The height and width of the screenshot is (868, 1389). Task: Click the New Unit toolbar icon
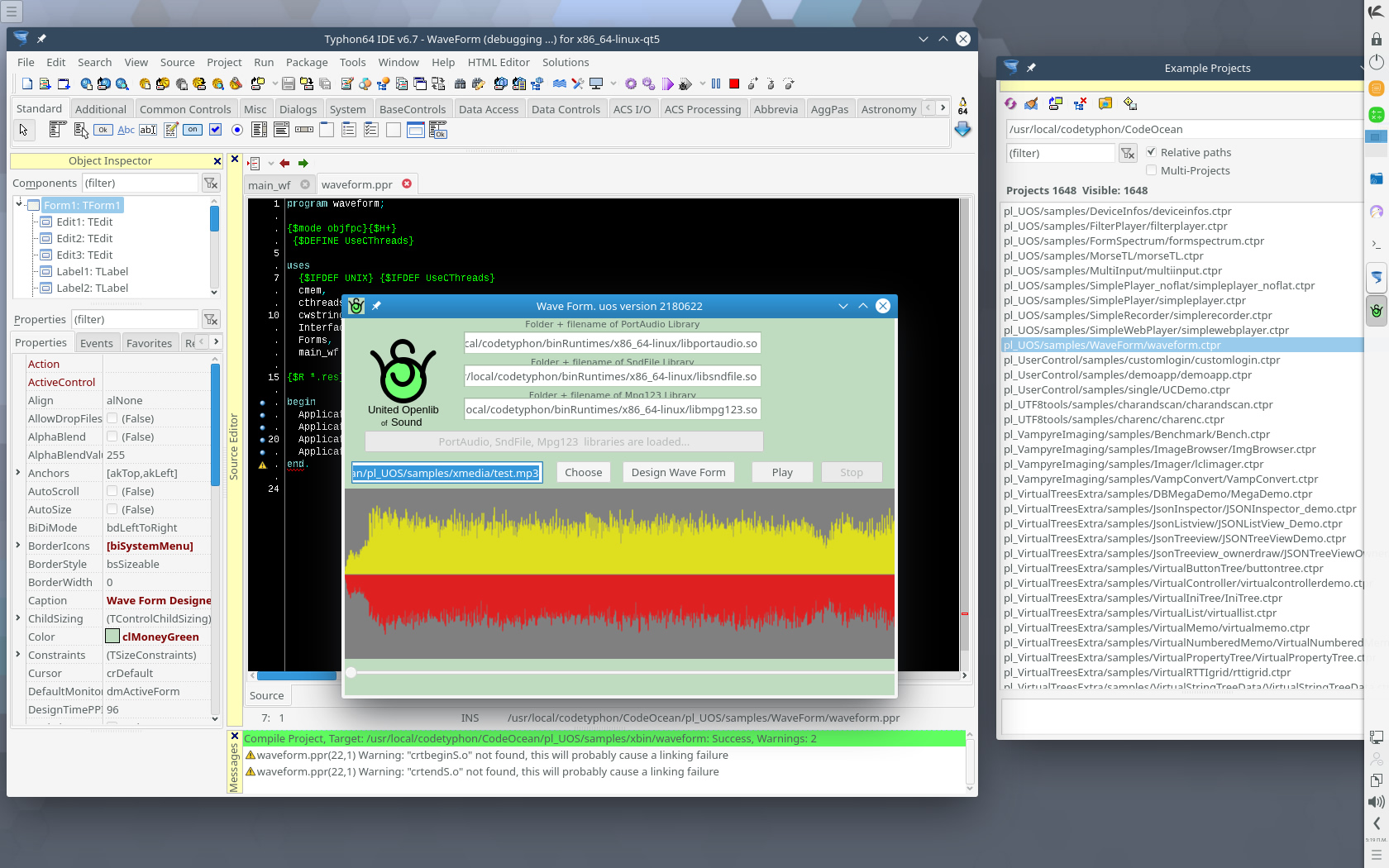(45, 83)
